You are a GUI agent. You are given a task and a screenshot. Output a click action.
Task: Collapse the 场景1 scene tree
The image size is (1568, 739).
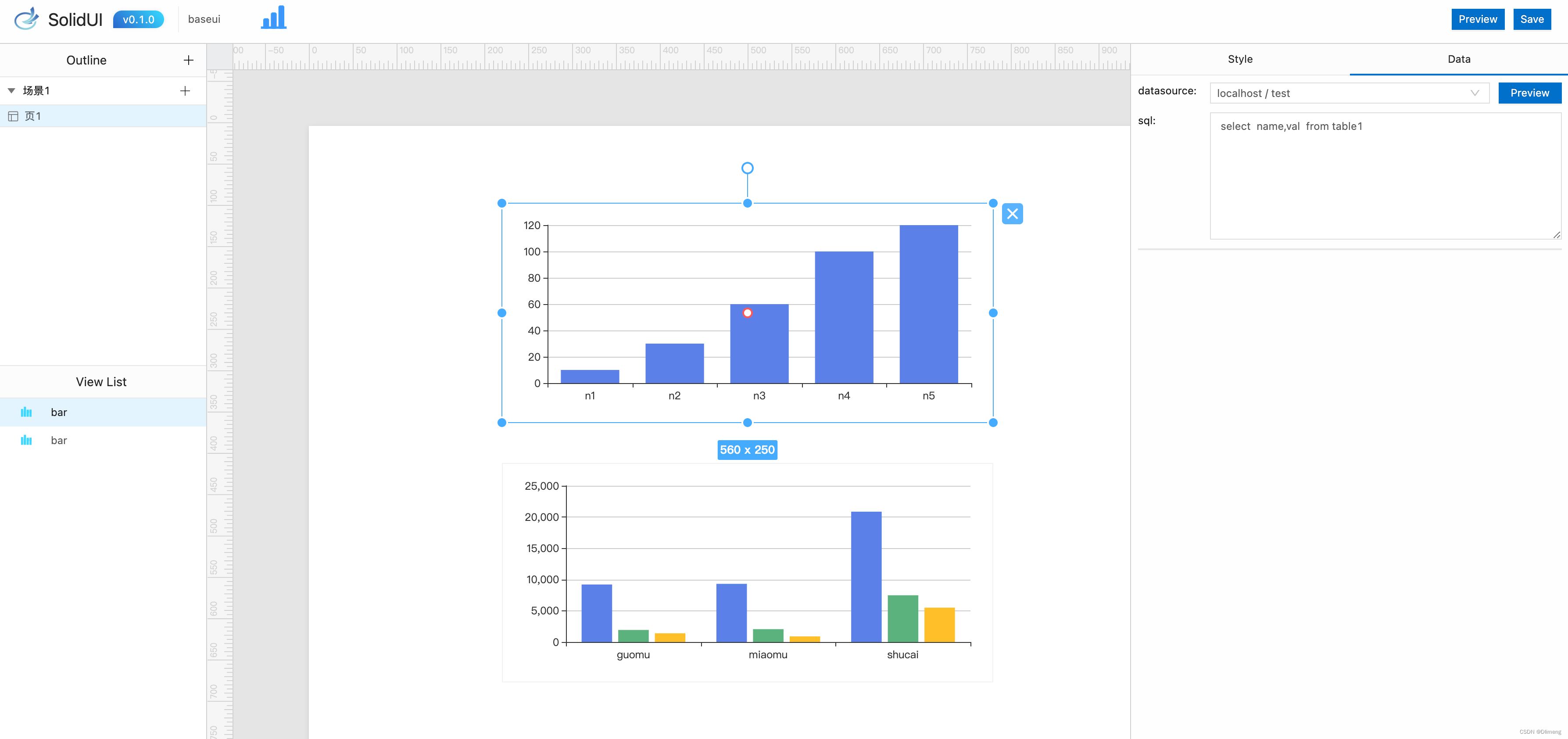click(x=11, y=91)
